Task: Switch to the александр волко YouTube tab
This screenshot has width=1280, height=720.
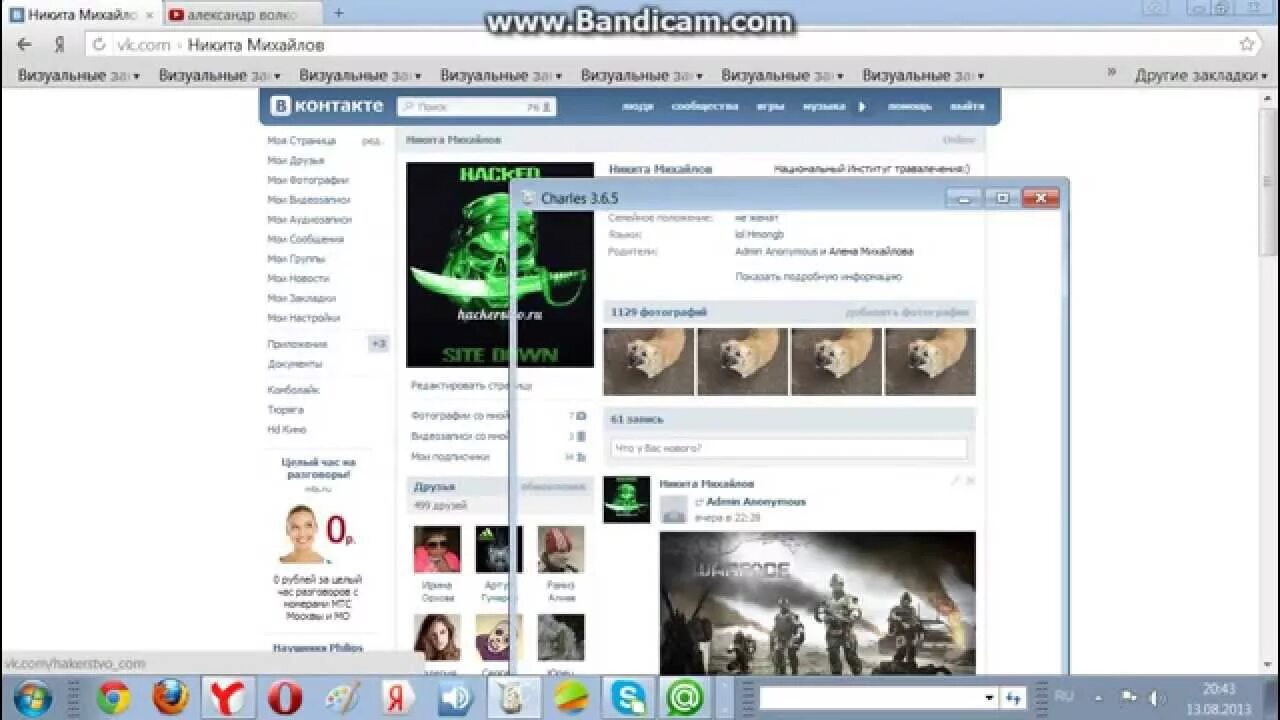Action: [x=243, y=14]
